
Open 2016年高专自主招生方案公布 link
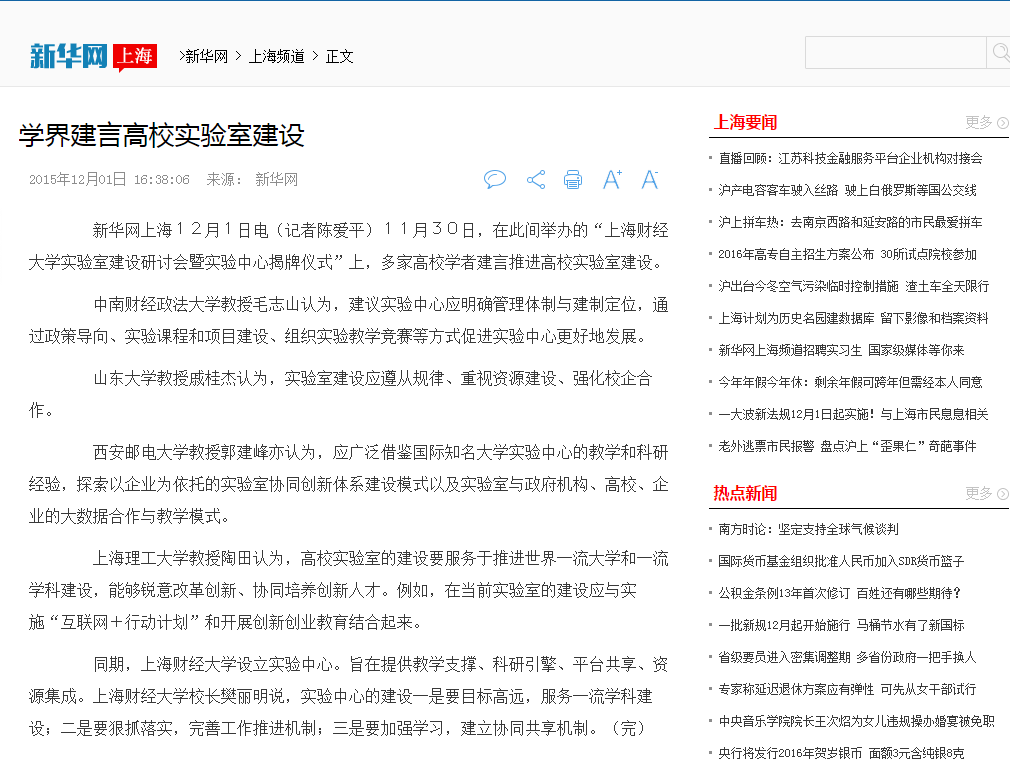847,254
